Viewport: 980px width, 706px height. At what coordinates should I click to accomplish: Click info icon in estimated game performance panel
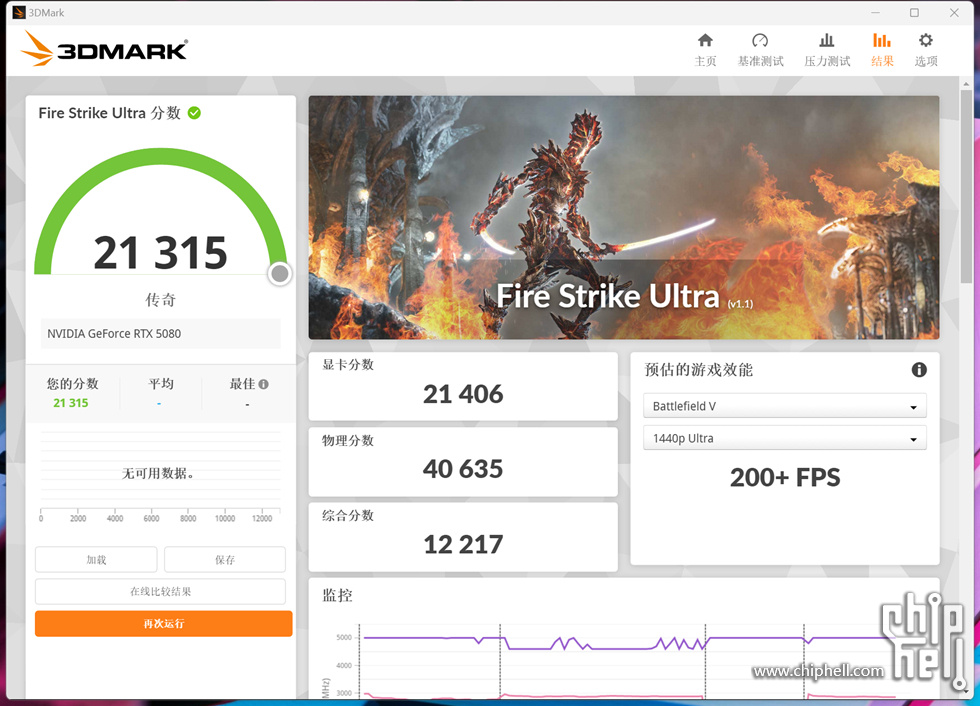919,370
